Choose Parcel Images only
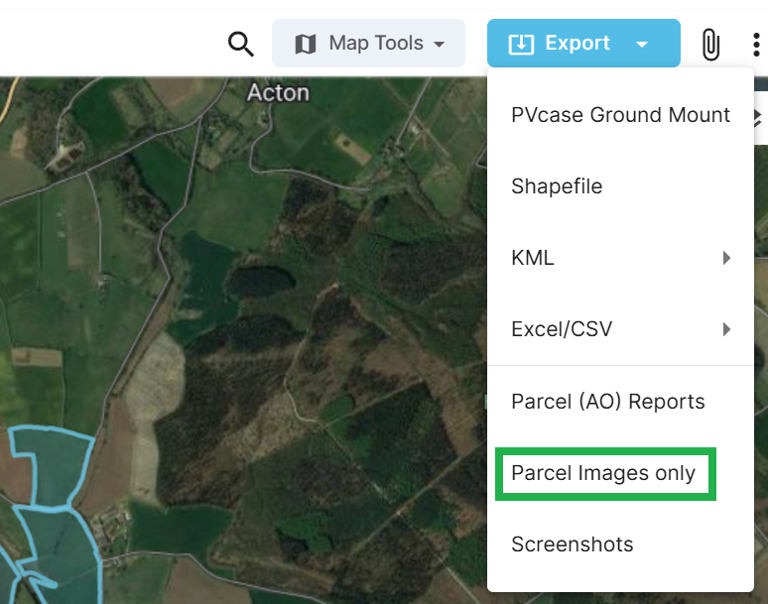Image resolution: width=768 pixels, height=604 pixels. point(620,473)
